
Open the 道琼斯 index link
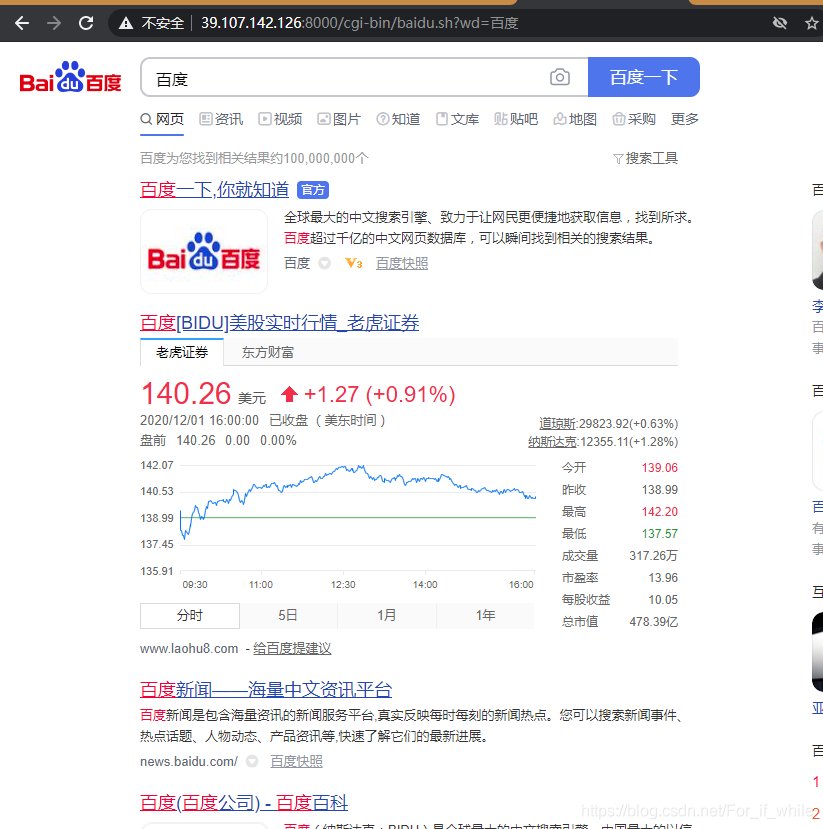click(x=558, y=423)
